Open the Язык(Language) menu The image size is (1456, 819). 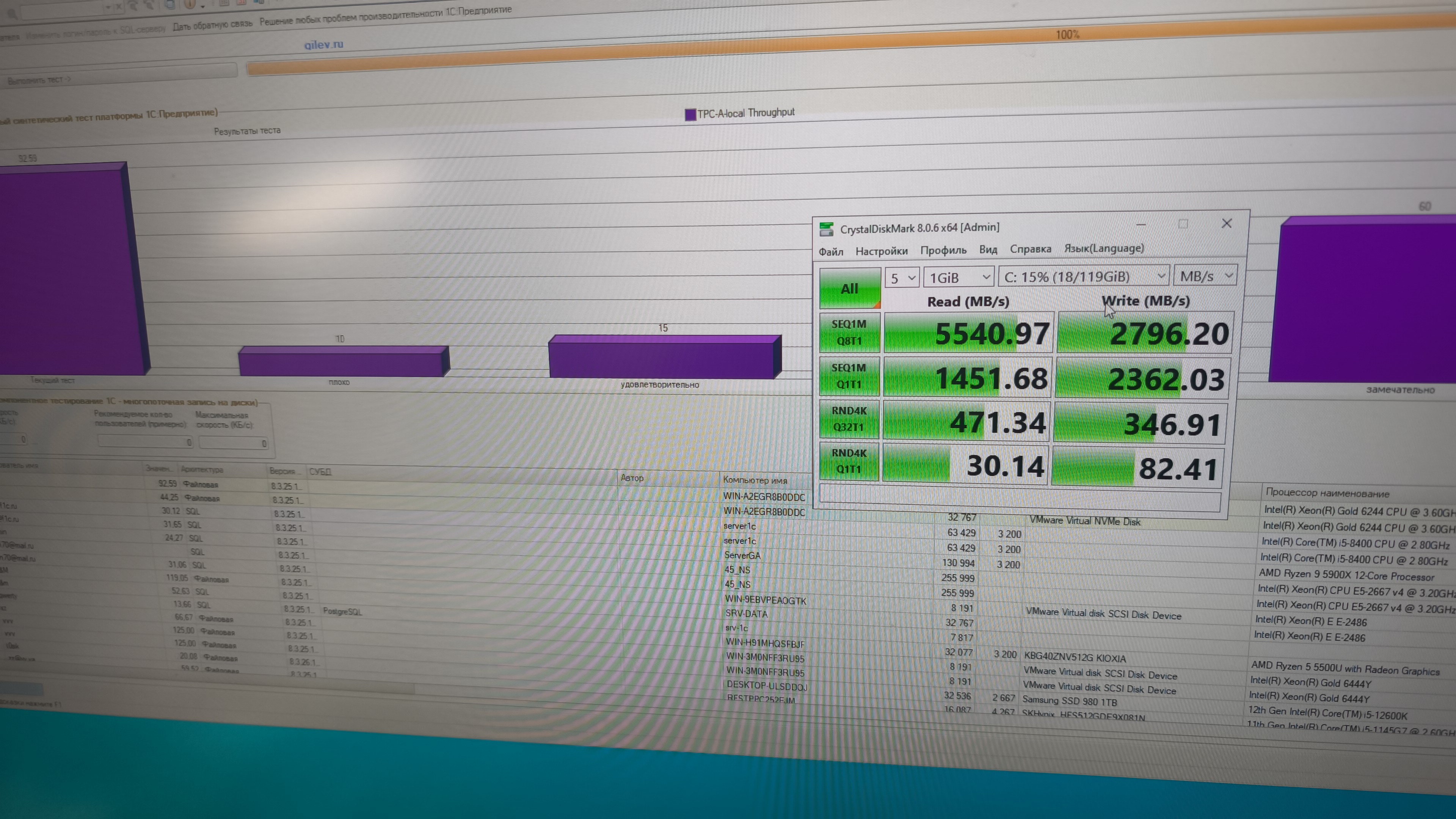pyautogui.click(x=1104, y=248)
